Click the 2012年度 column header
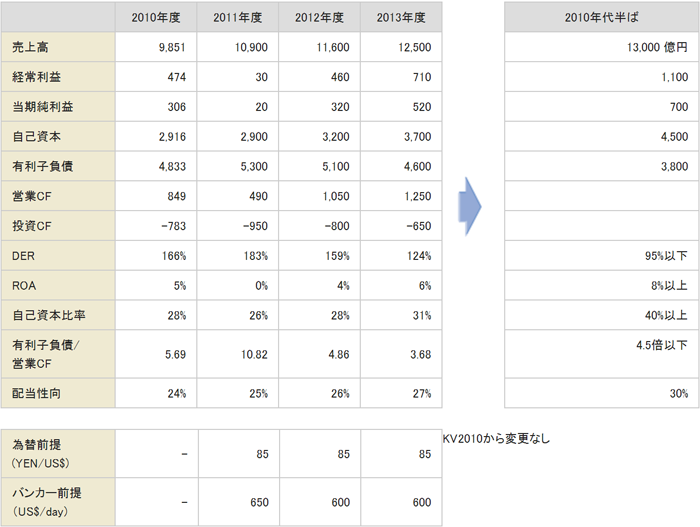700x527 pixels. point(319,17)
